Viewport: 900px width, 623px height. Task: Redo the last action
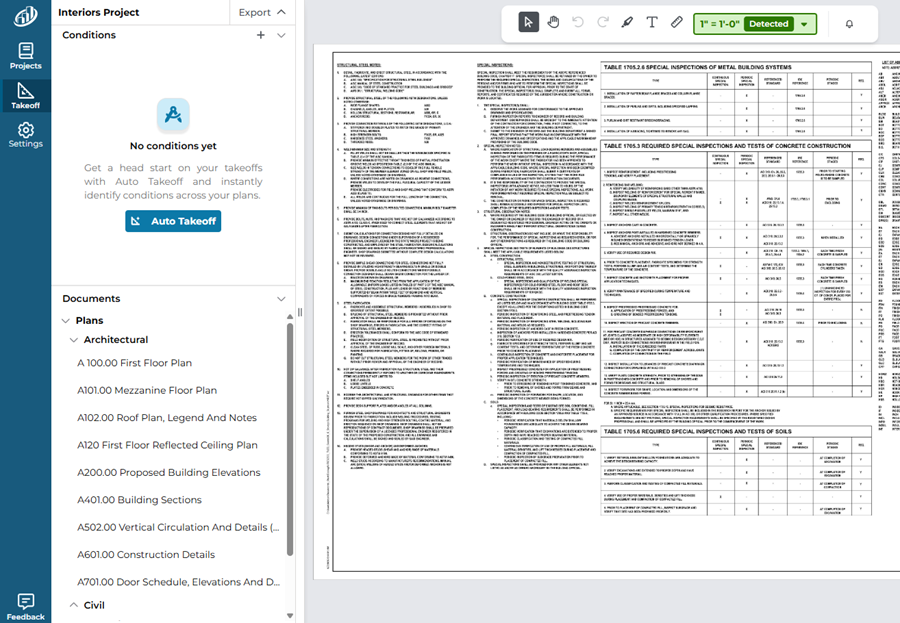tap(602, 22)
